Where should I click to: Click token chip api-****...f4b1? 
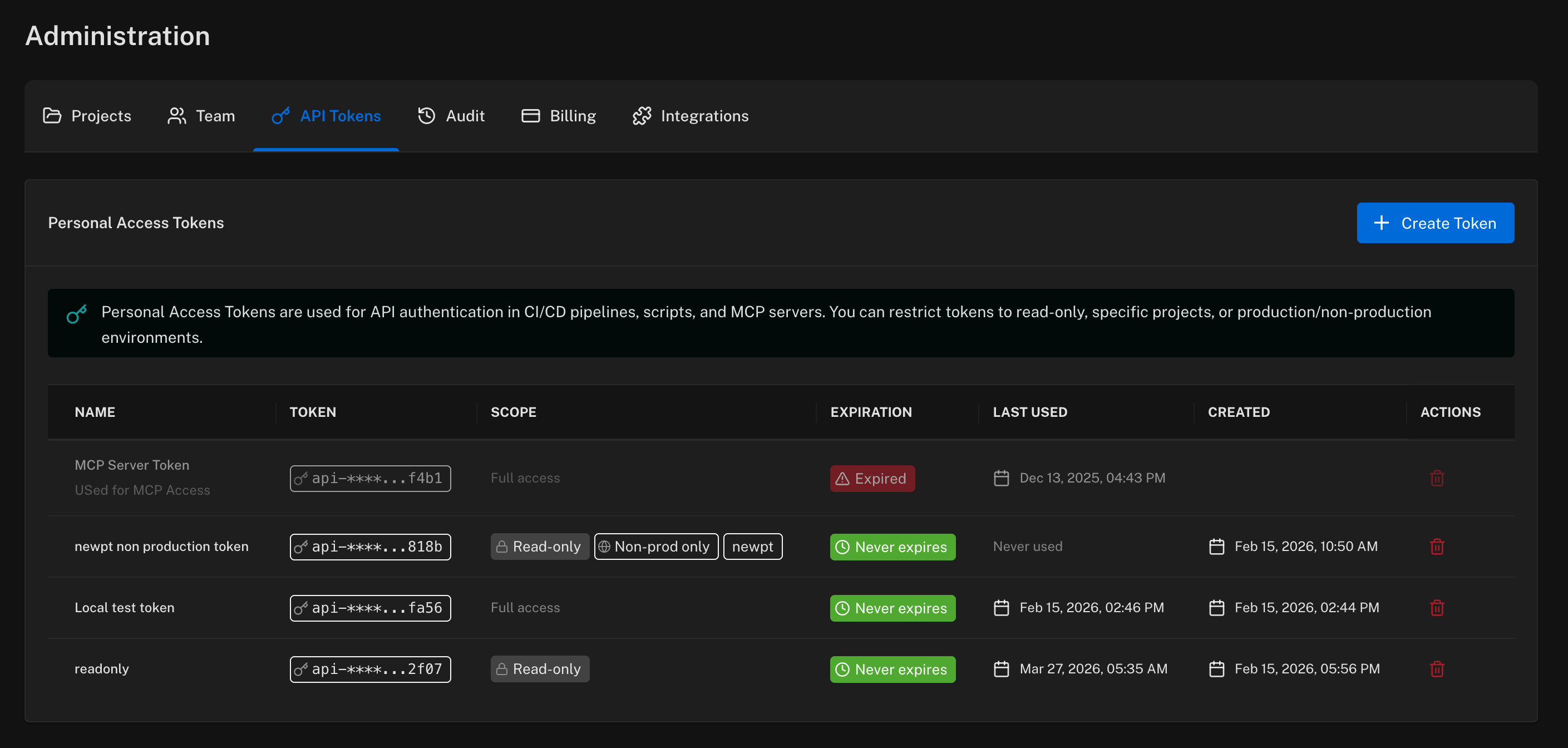tap(370, 479)
